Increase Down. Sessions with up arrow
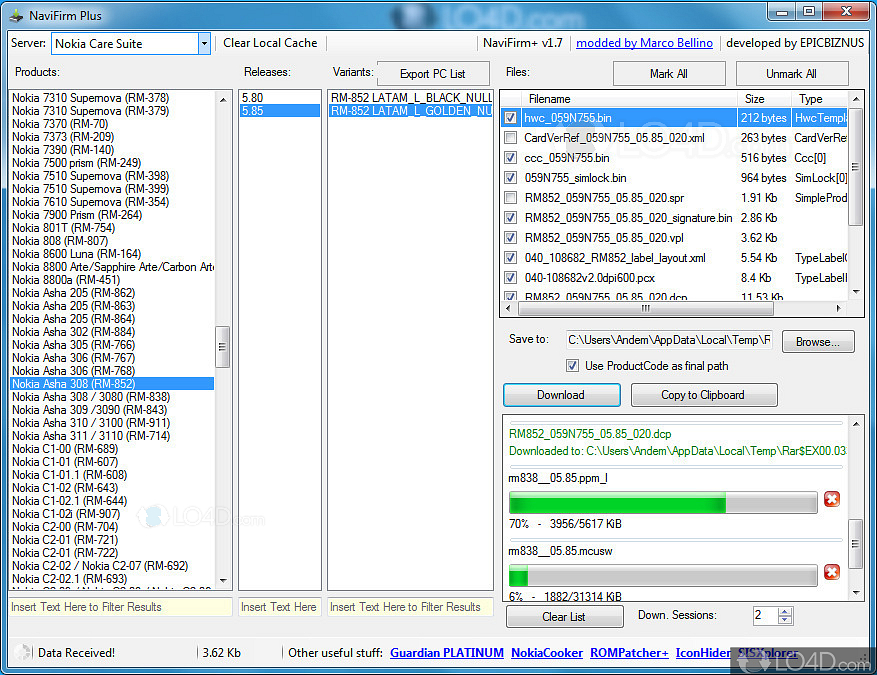 coord(785,611)
